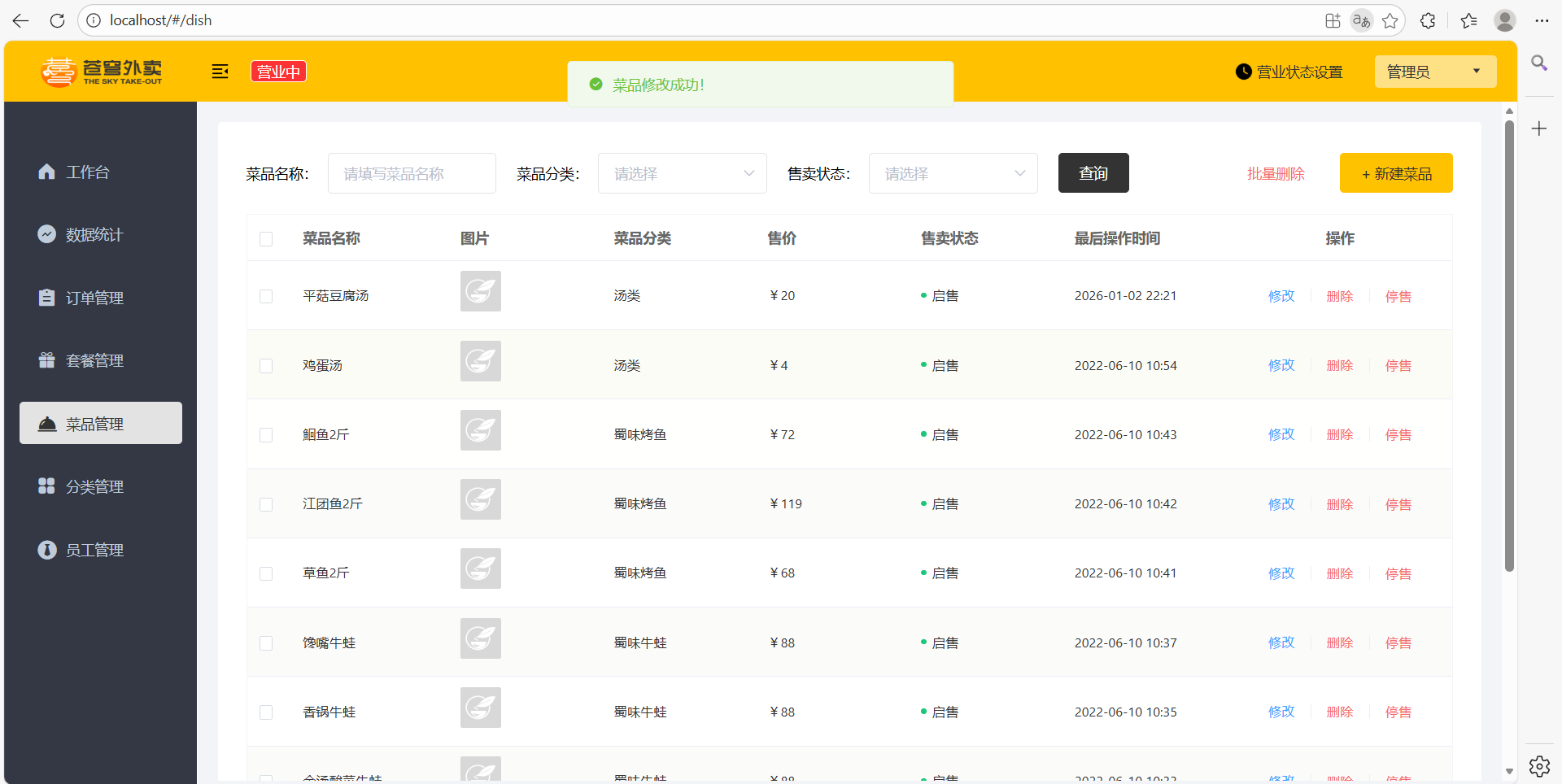Click the 营业中 status badge
Viewport: 1562px width, 784px height.
[278, 72]
